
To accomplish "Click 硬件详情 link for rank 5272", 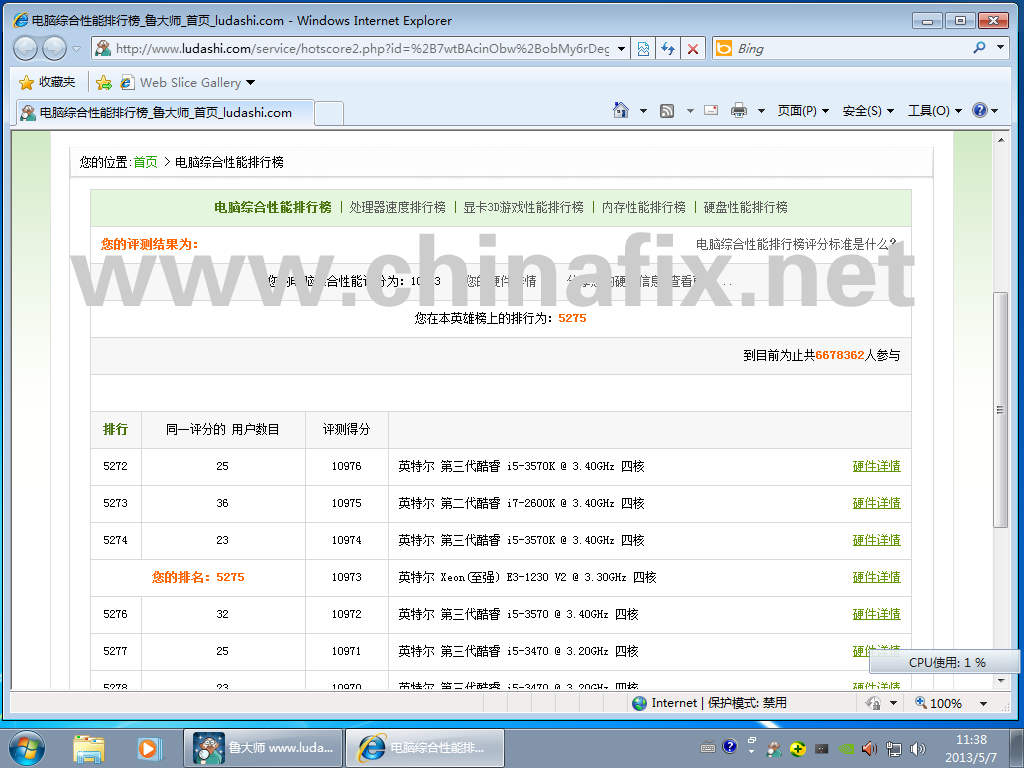I will coord(876,466).
